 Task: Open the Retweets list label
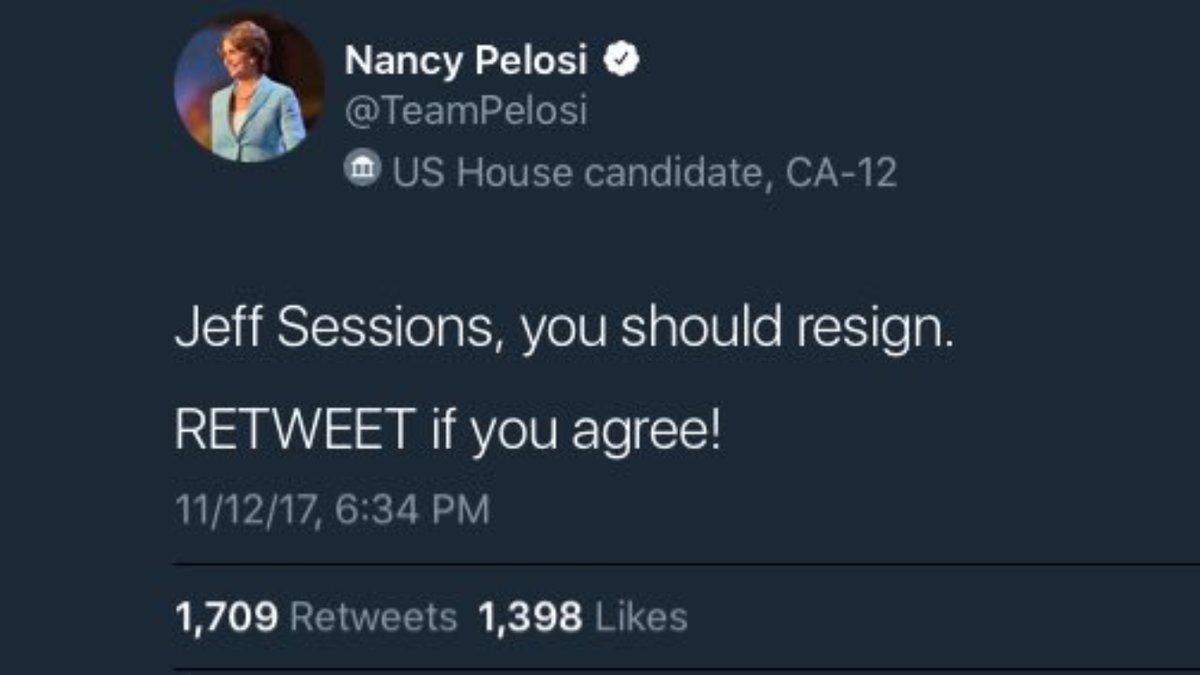tap(373, 617)
